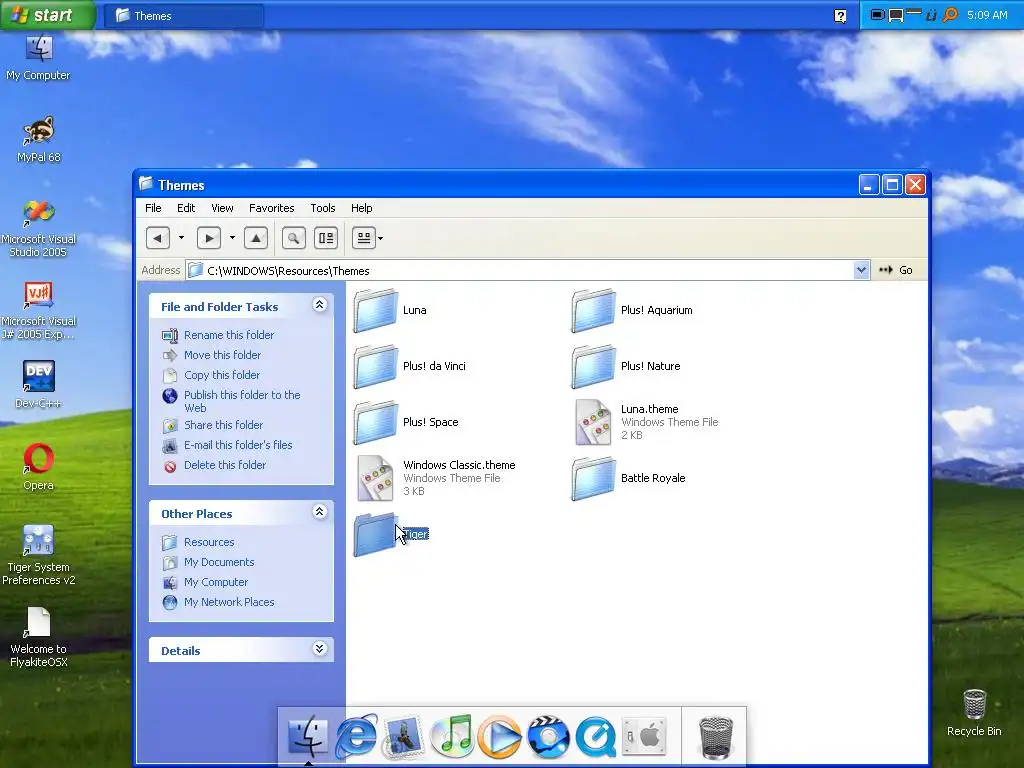This screenshot has width=1024, height=768.
Task: Open the Help menu
Action: tap(362, 208)
